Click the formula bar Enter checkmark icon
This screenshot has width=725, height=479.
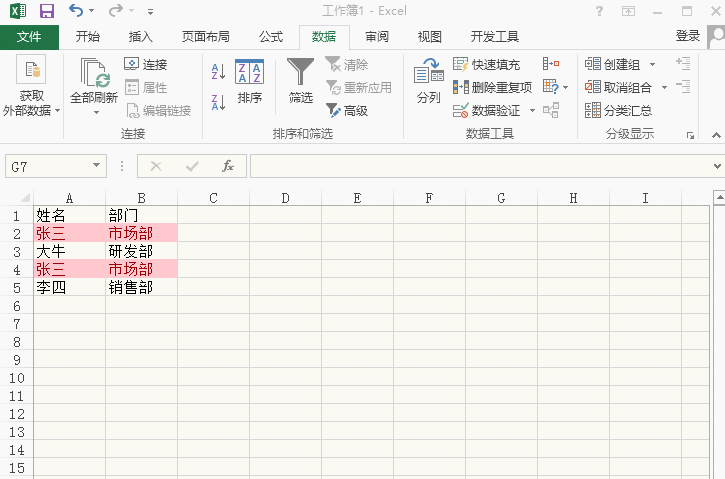(x=192, y=166)
